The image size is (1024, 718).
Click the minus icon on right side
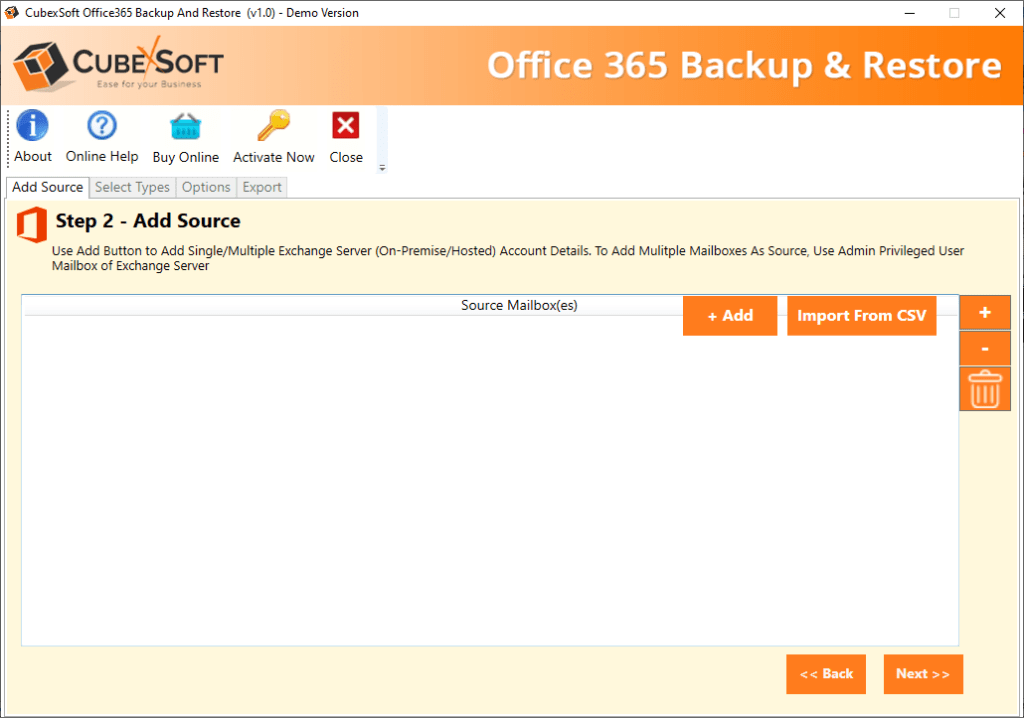(985, 349)
